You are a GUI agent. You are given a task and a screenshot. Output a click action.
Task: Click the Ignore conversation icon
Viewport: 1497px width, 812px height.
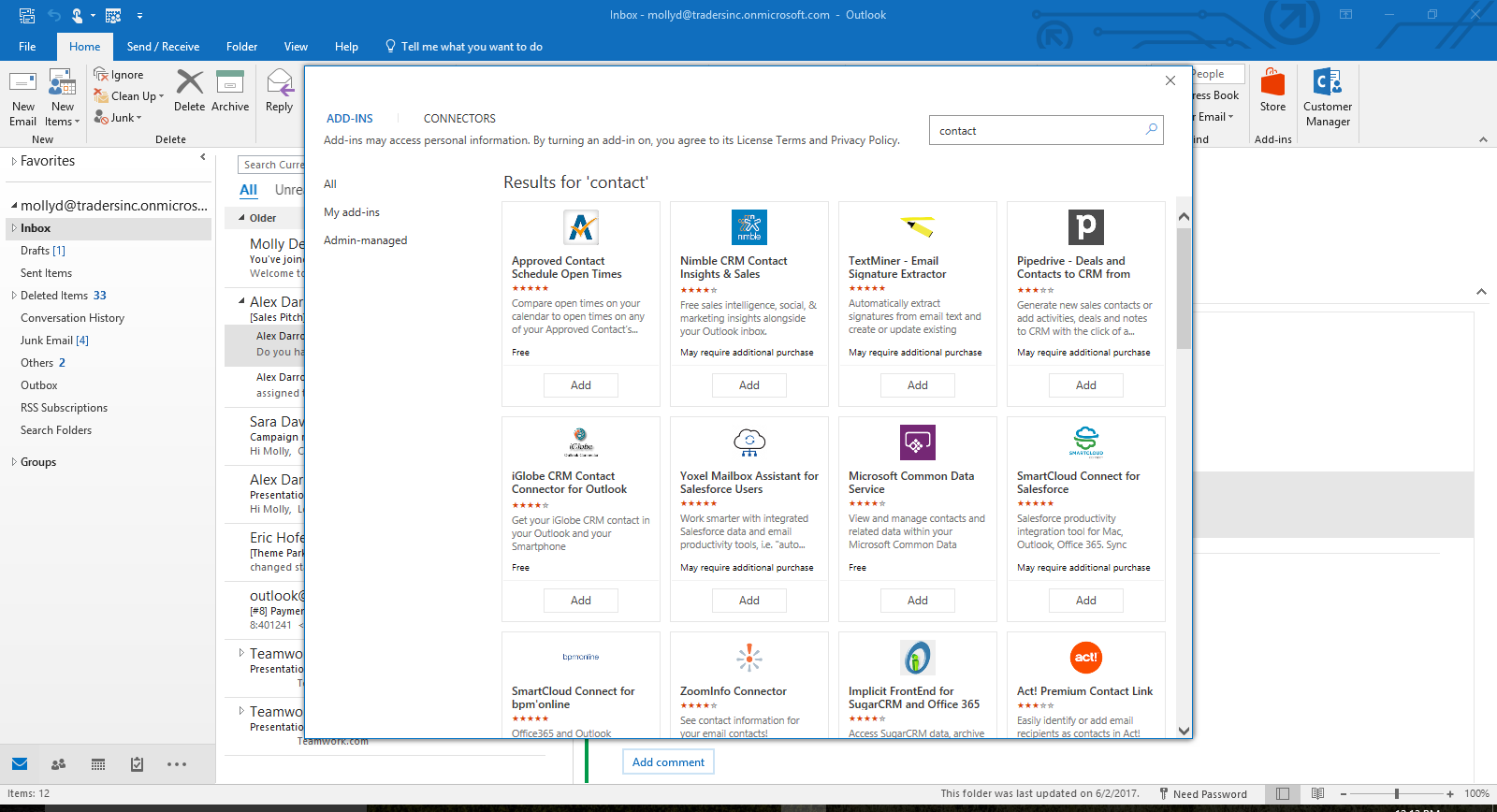pos(101,75)
